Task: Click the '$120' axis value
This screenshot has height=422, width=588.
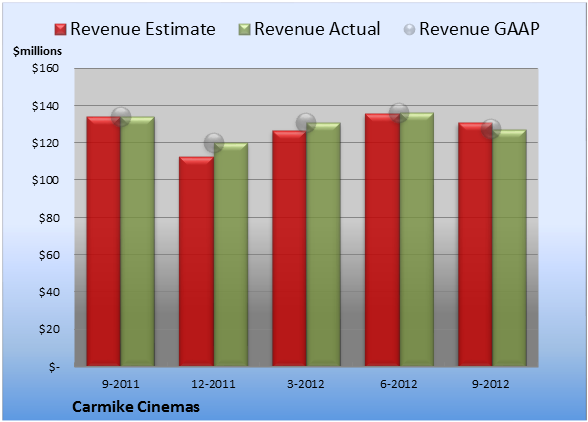Action: [x=45, y=143]
